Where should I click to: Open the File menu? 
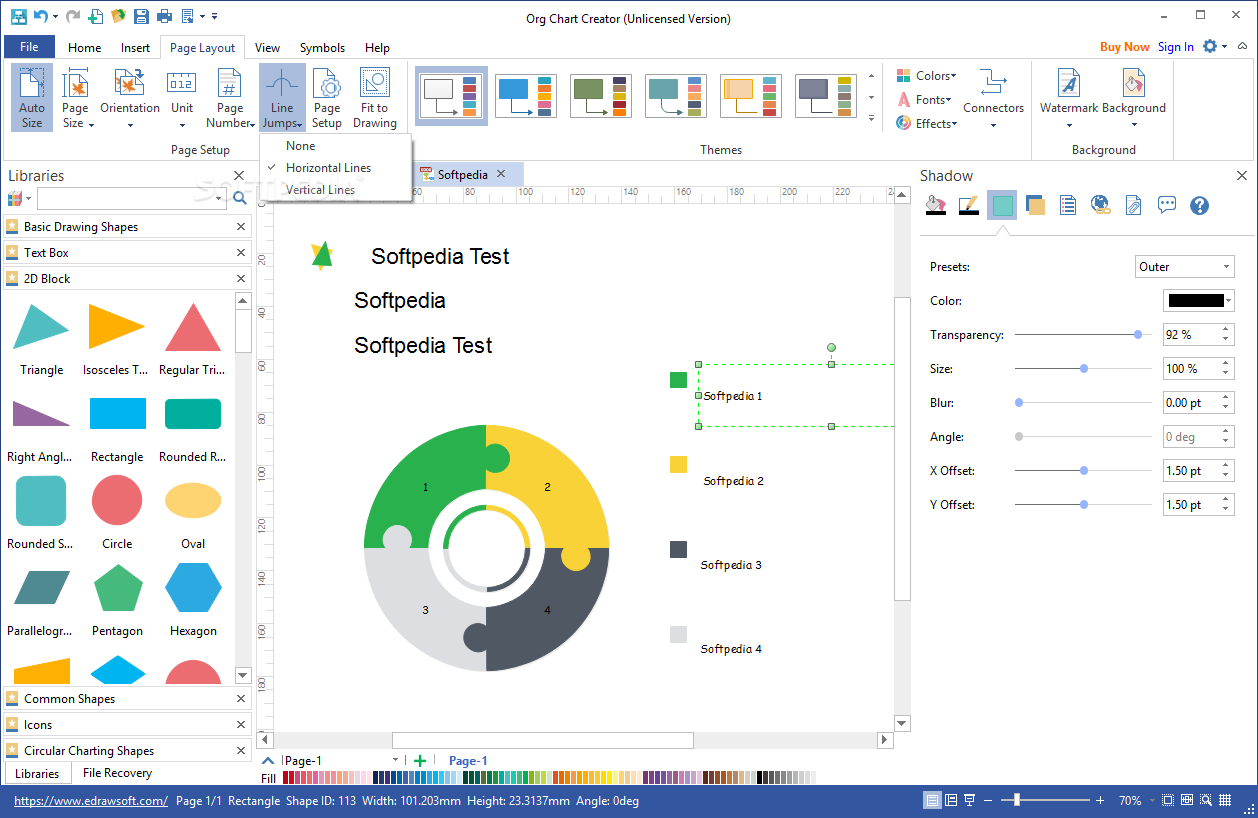(x=29, y=47)
